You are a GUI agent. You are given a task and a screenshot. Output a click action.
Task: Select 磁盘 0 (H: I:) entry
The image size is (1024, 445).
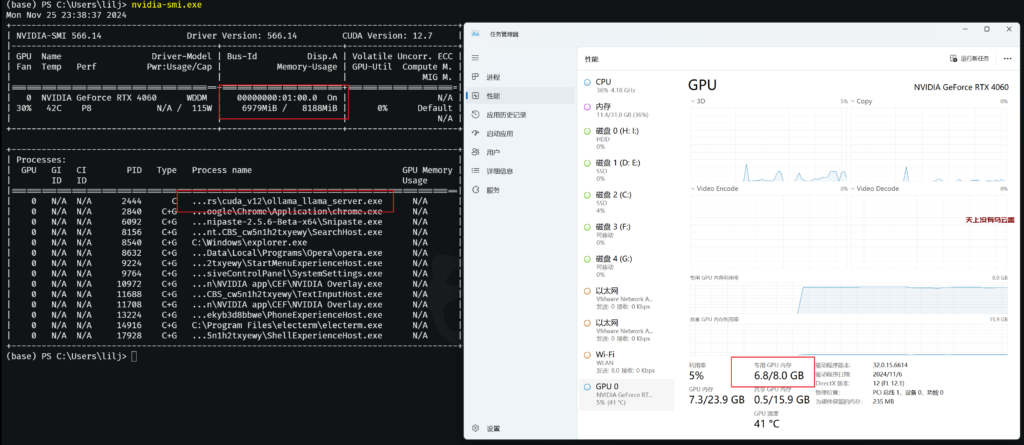[627, 138]
